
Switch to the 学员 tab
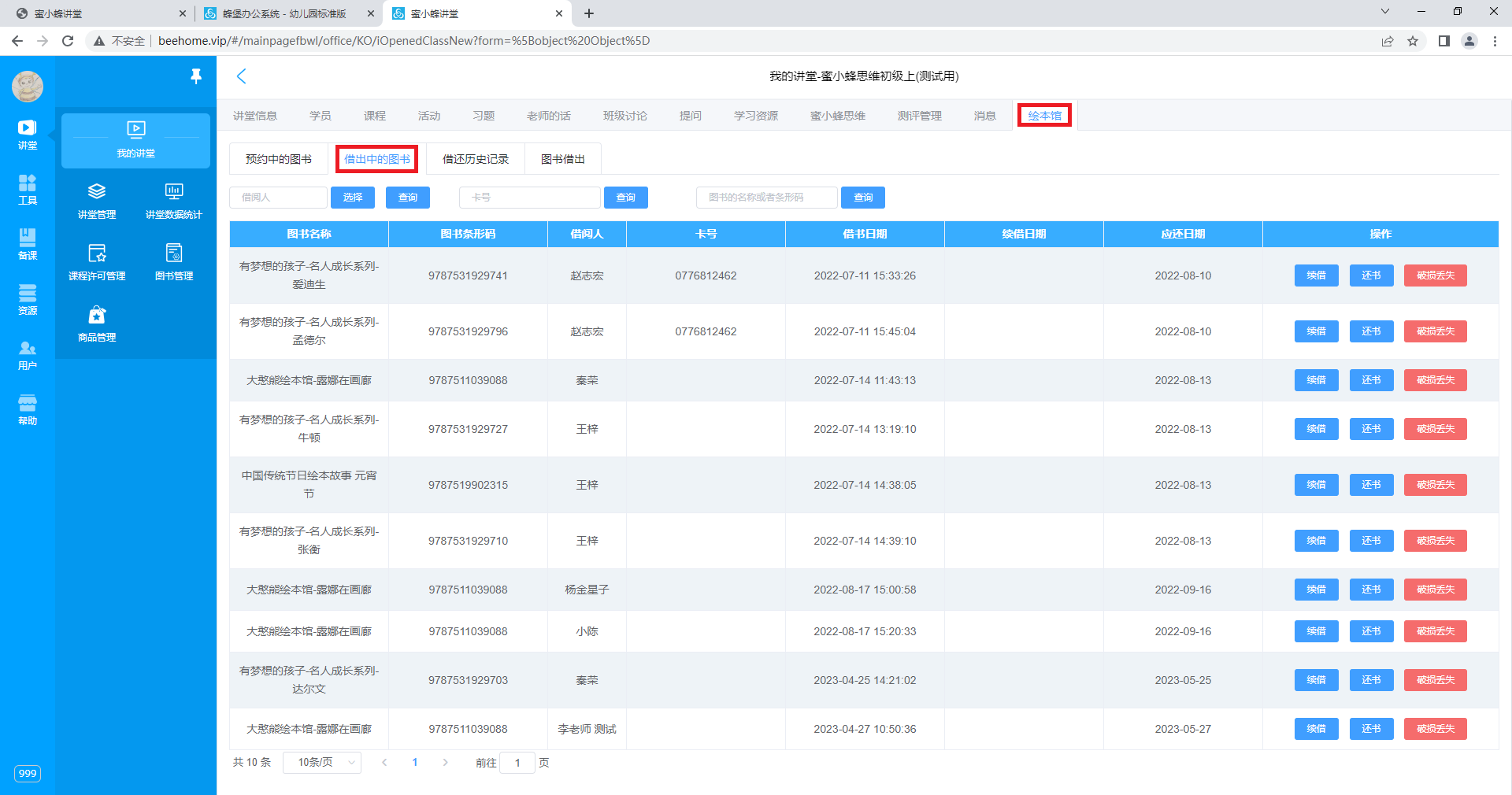click(x=321, y=116)
